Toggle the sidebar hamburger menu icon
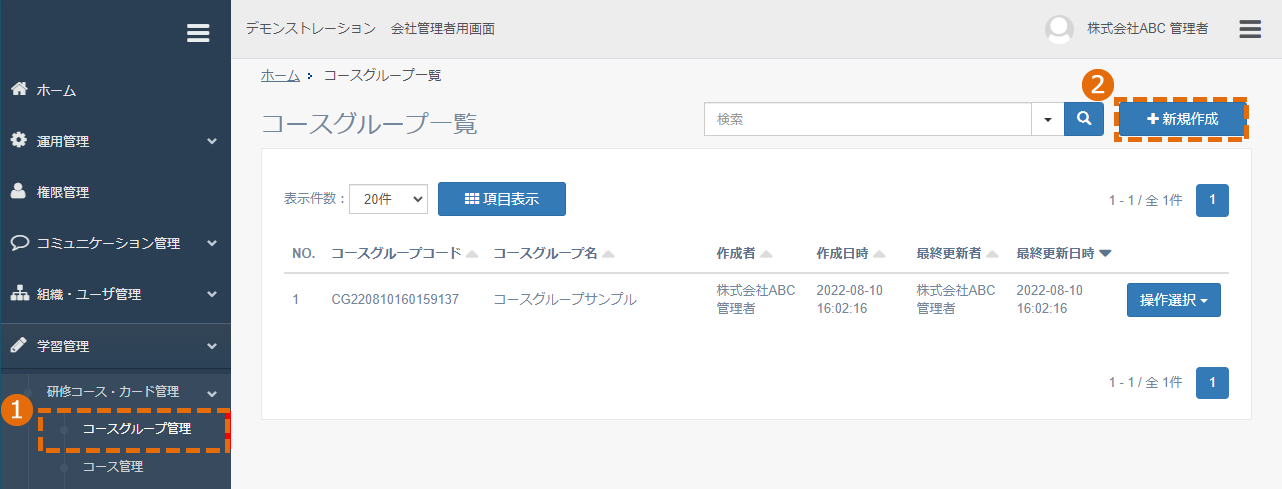The height and width of the screenshot is (489, 1282). pyautogui.click(x=198, y=33)
